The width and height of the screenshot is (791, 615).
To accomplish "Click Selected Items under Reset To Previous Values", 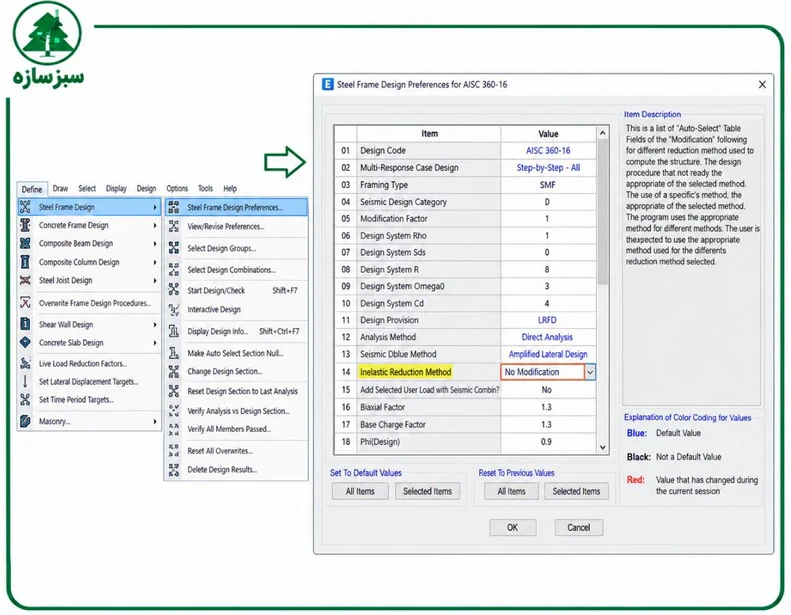I will point(576,491).
